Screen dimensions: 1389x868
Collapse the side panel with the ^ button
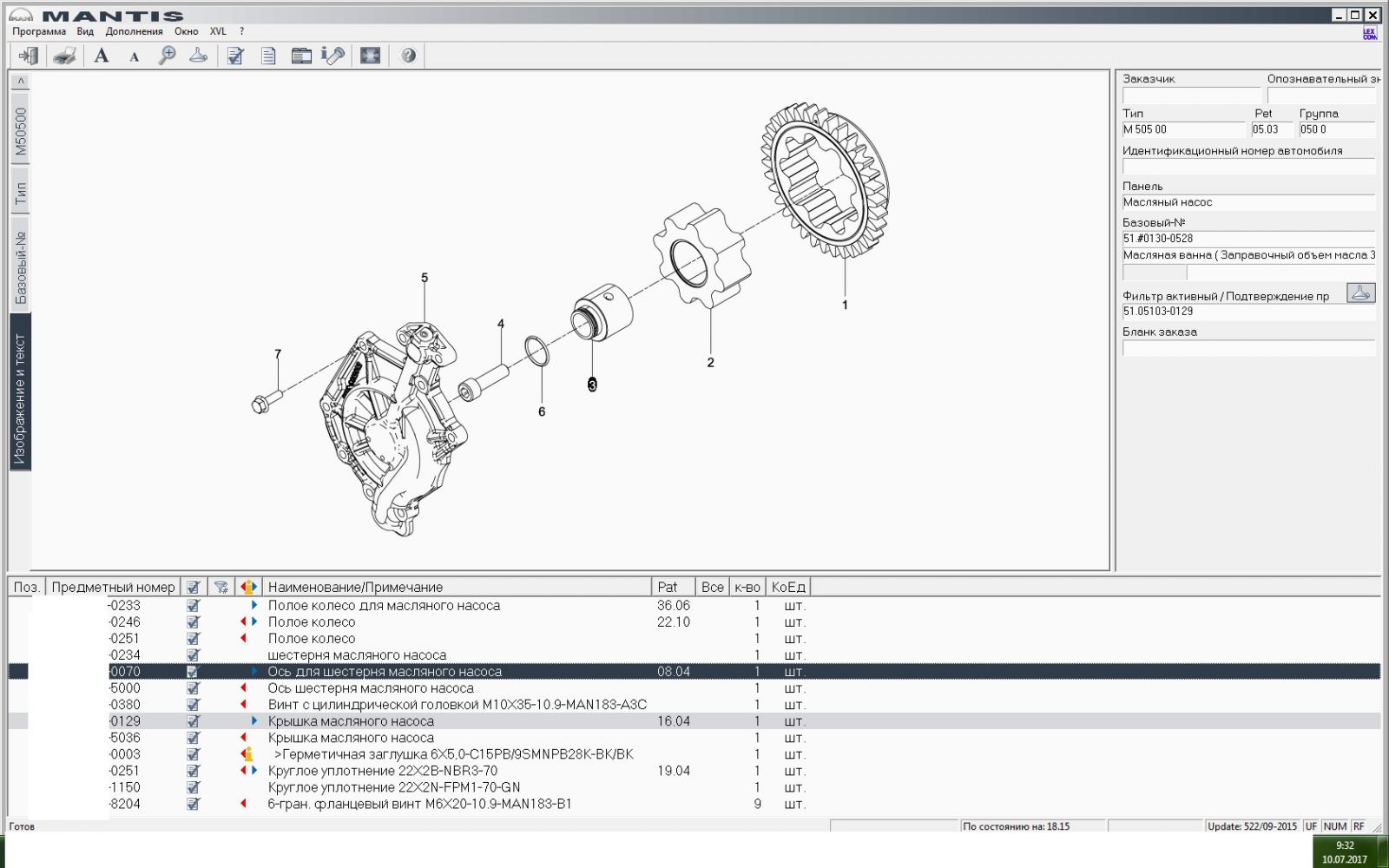pyautogui.click(x=21, y=81)
